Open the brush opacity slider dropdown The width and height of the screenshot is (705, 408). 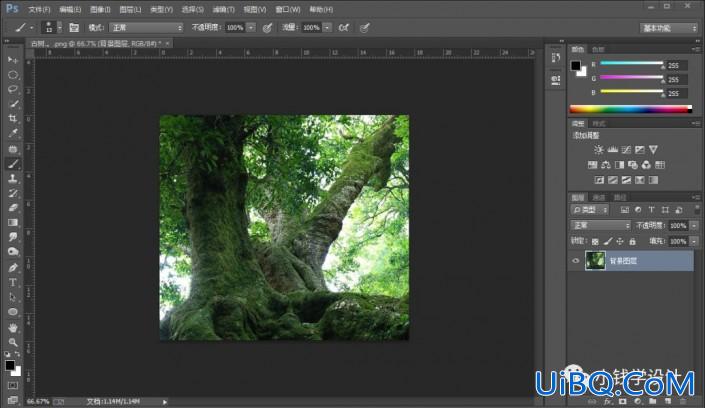point(251,28)
